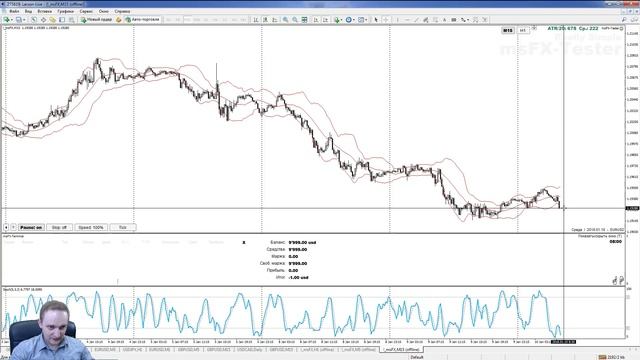Select the text label tool
The height and width of the screenshot is (360, 640).
[x=453, y=20]
